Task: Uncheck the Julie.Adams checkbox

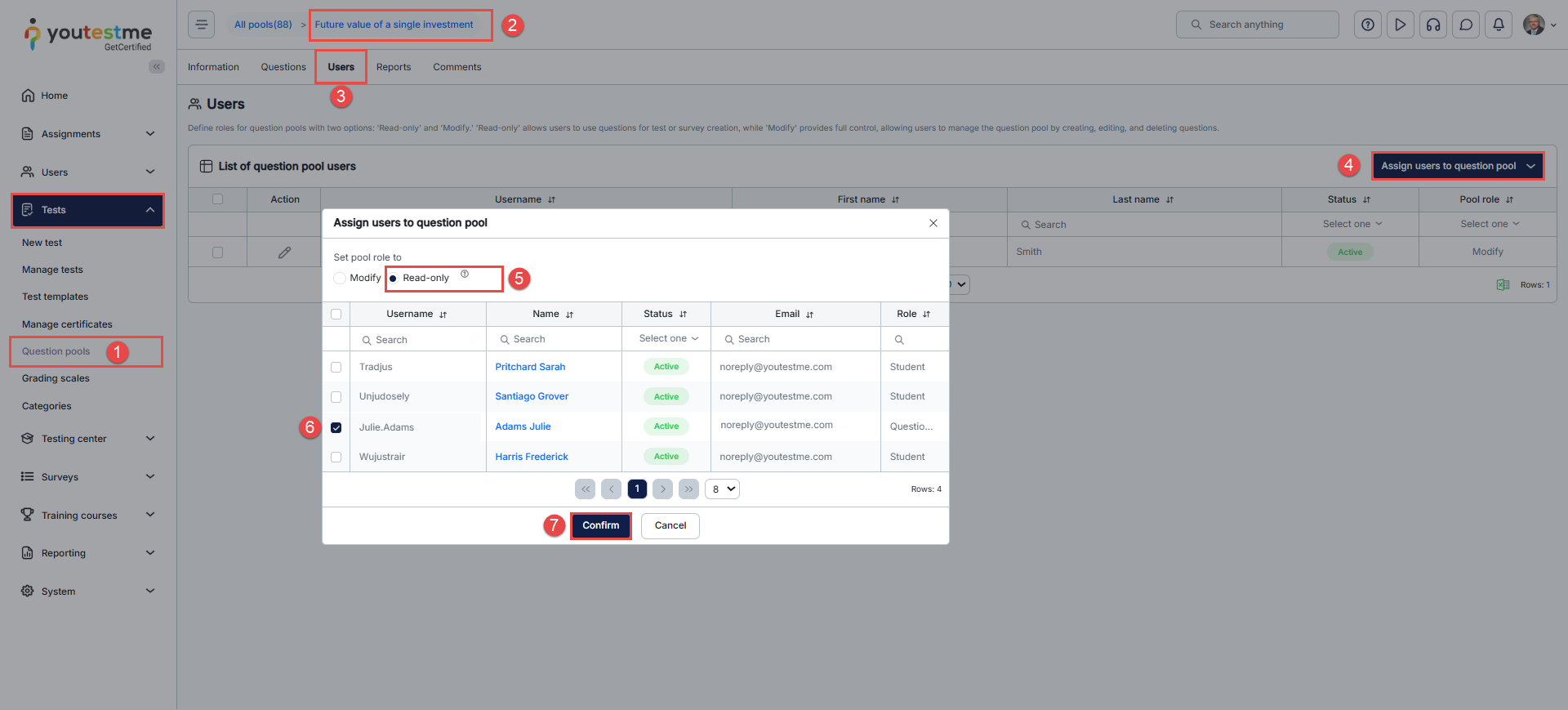Action: [336, 427]
